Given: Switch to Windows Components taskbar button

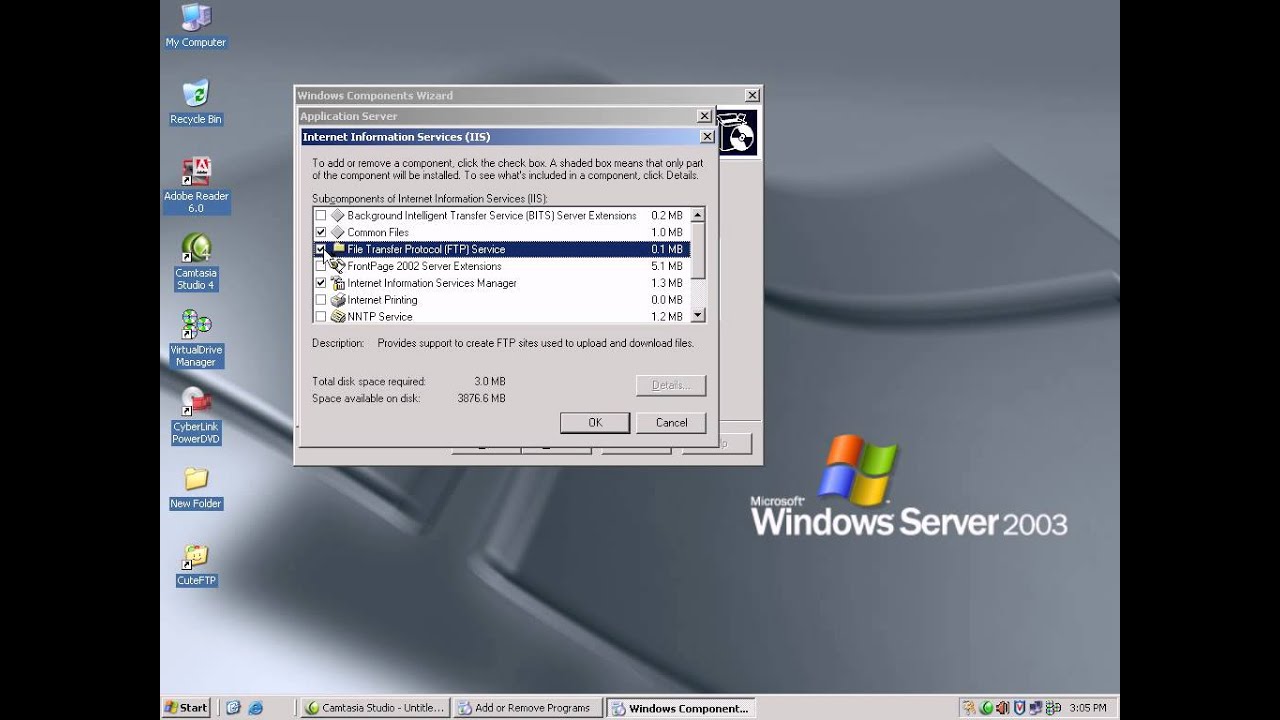Looking at the screenshot, I should pyautogui.click(x=681, y=708).
